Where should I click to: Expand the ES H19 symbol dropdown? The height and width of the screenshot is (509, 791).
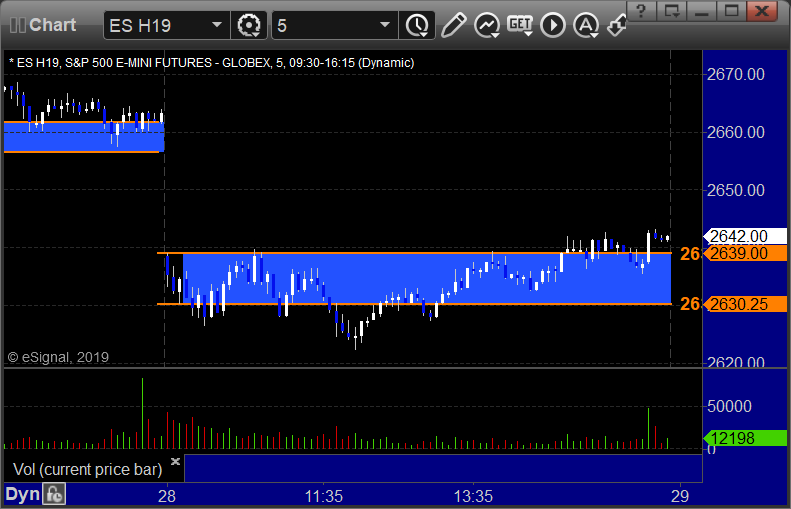coord(217,25)
